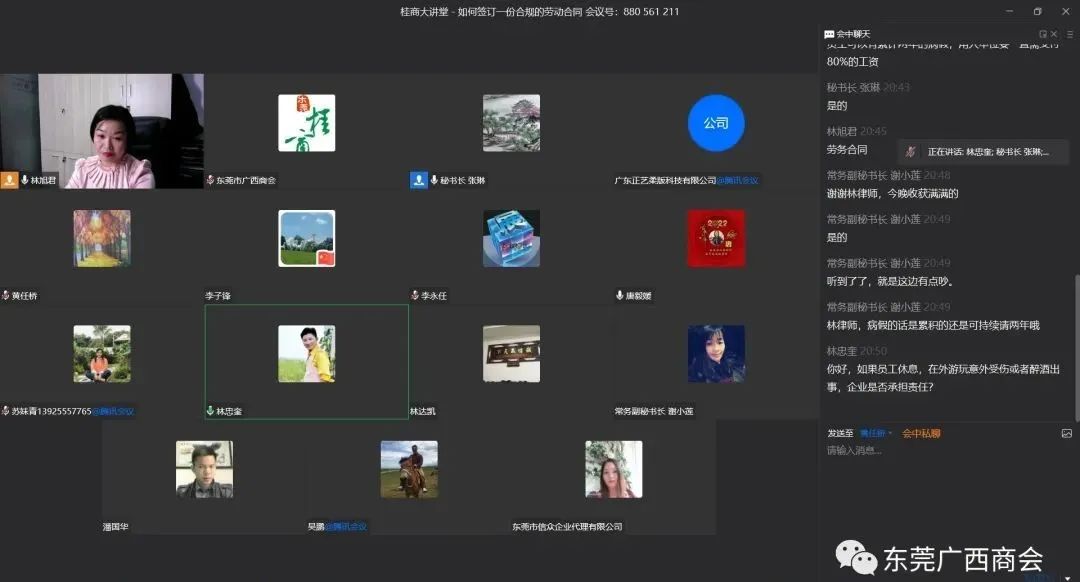Select 潘国华's portrait avatar
This screenshot has height=582, width=1080.
coord(205,469)
